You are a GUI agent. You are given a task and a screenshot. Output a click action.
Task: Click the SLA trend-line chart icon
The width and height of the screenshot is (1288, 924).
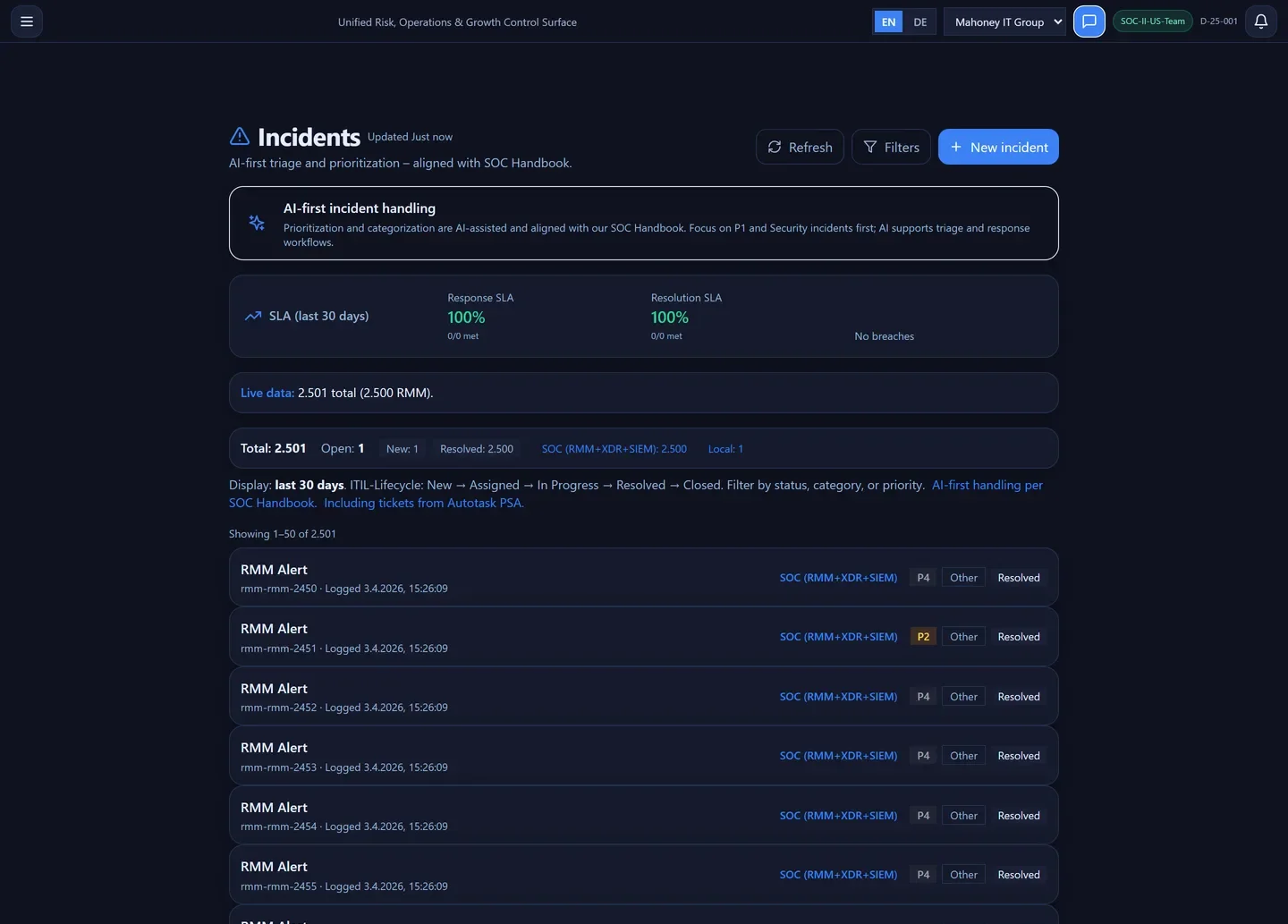(x=253, y=316)
